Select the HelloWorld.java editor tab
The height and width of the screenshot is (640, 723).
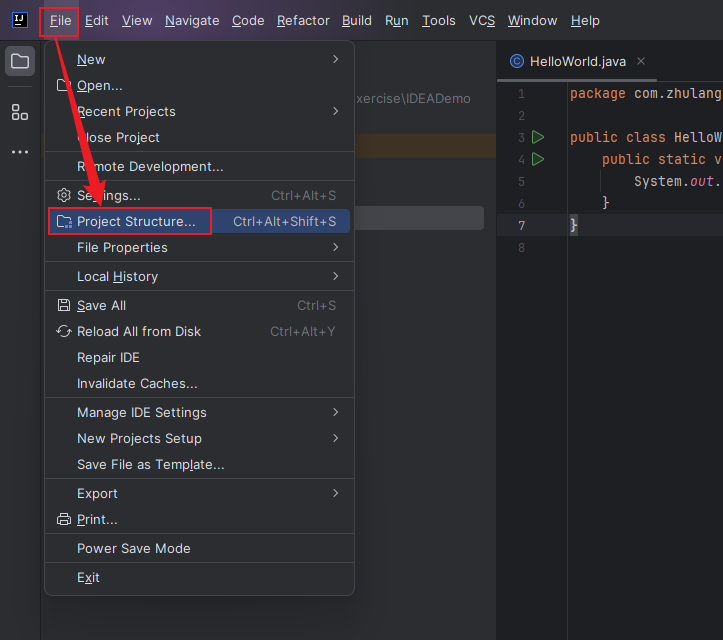pyautogui.click(x=577, y=61)
